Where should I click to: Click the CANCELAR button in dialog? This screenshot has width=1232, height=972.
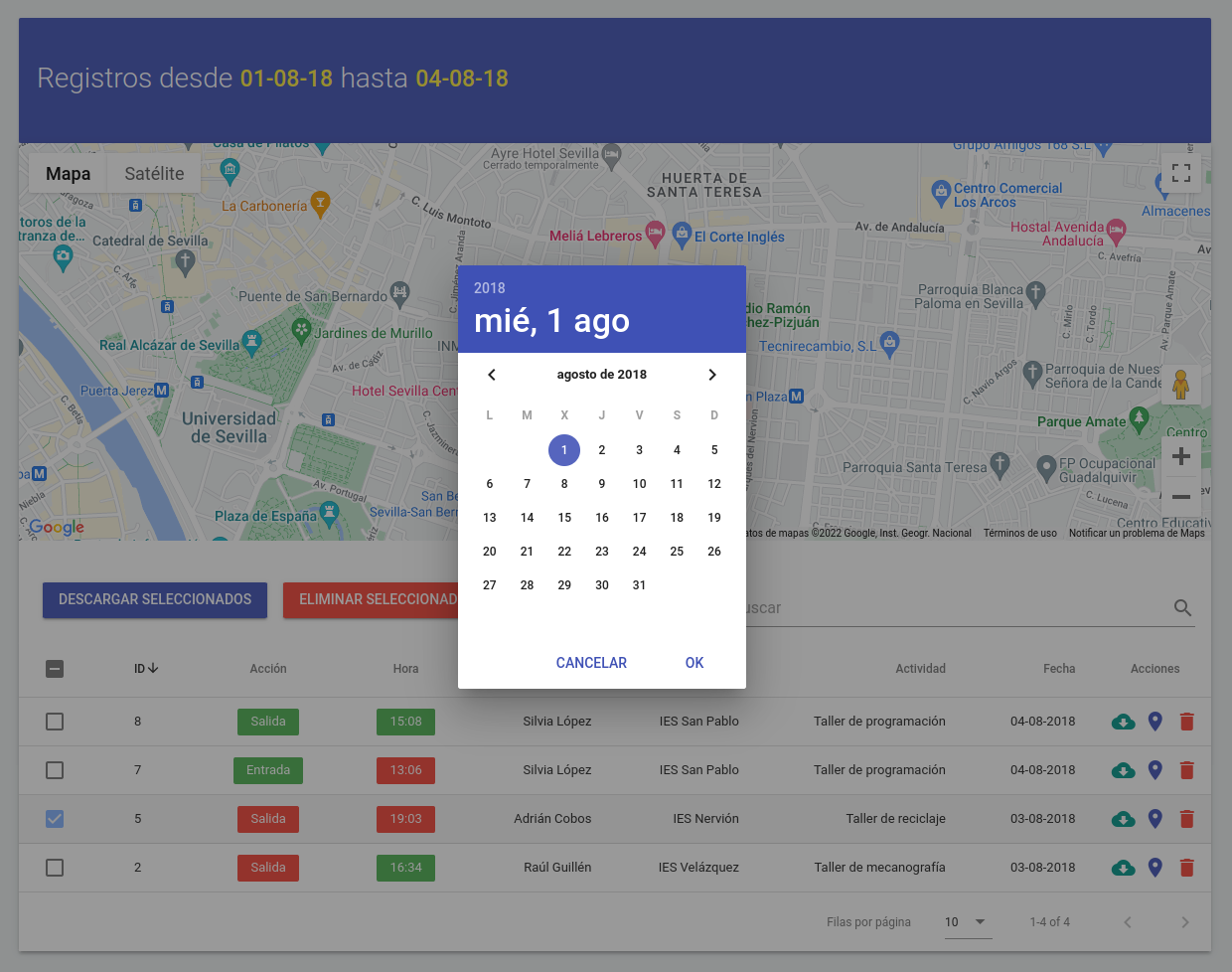(591, 663)
